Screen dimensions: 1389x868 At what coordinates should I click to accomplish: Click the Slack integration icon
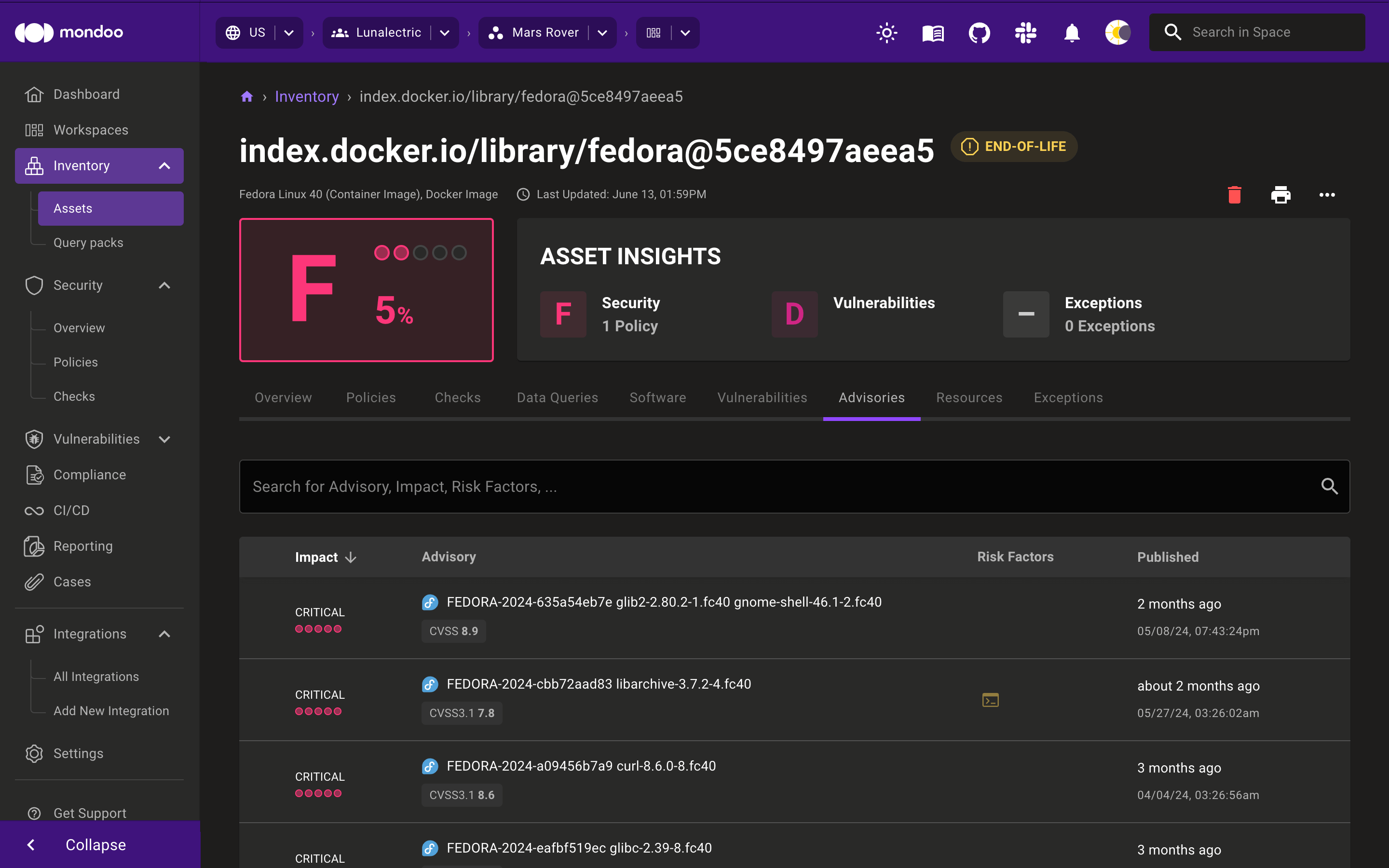[1025, 32]
